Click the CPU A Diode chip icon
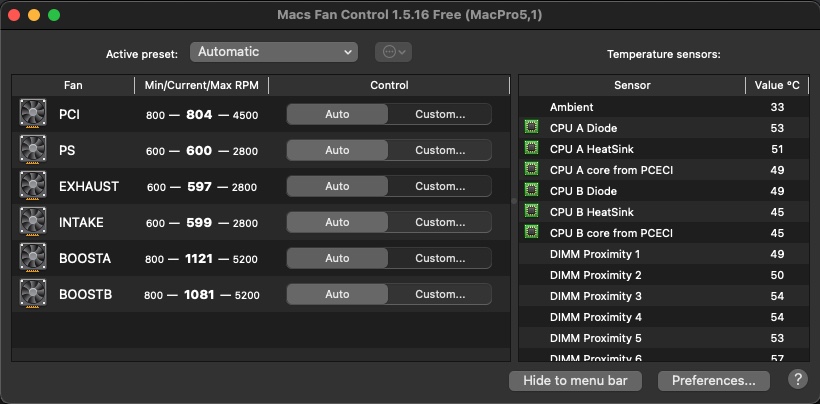The height and width of the screenshot is (404, 820). pyautogui.click(x=532, y=128)
